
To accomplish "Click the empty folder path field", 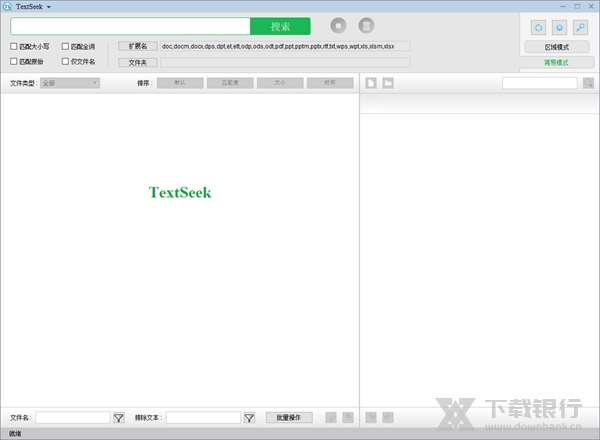I will 285,62.
